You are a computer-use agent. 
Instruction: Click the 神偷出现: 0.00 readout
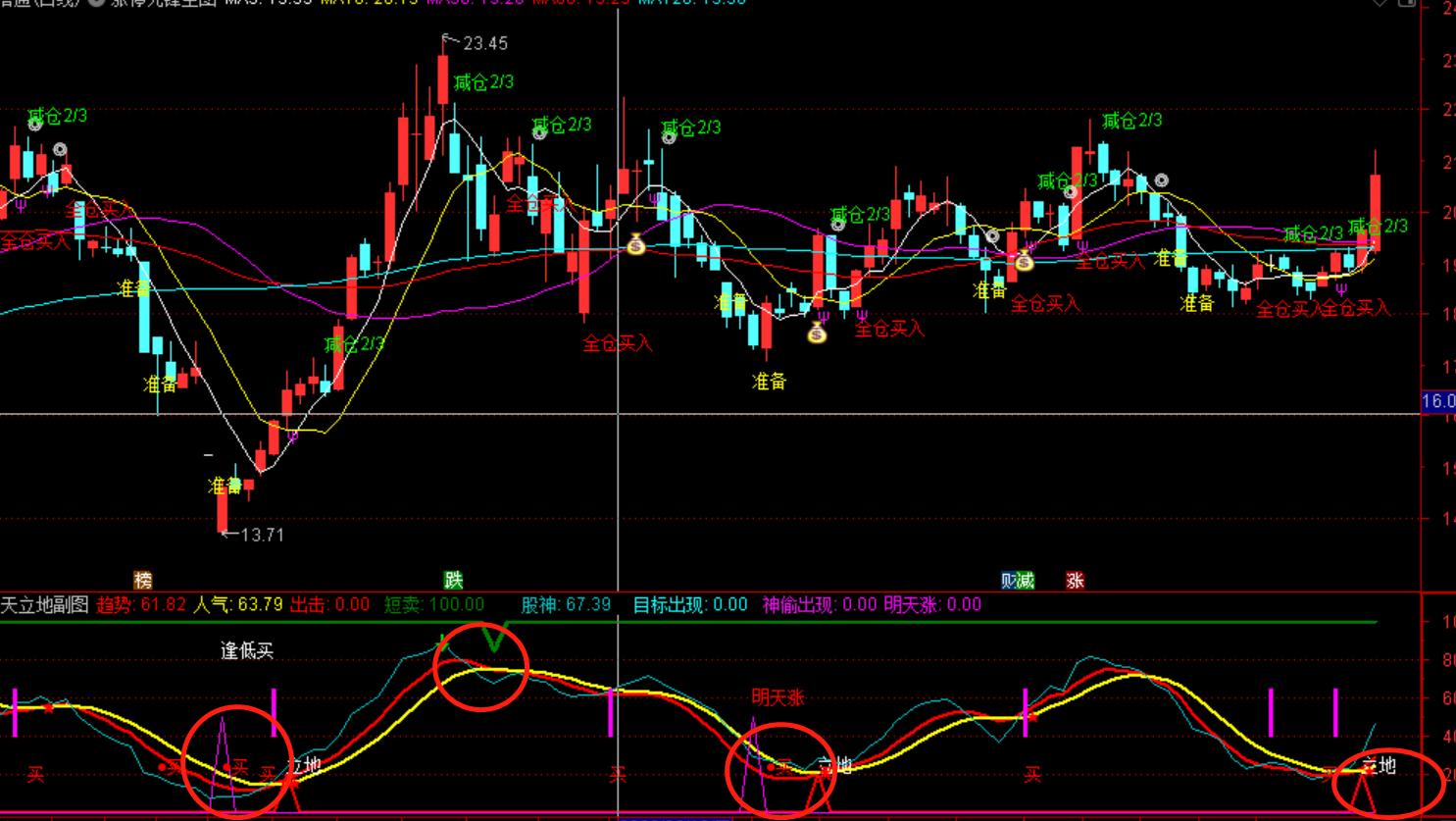click(x=820, y=604)
